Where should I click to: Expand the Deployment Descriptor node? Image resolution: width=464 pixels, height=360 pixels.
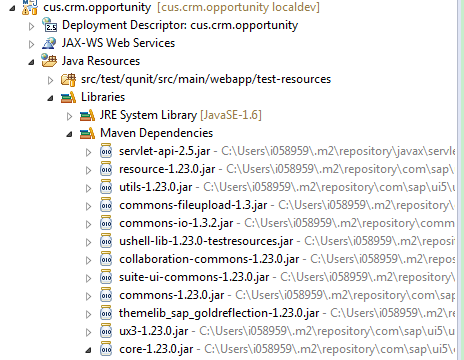coord(31,26)
